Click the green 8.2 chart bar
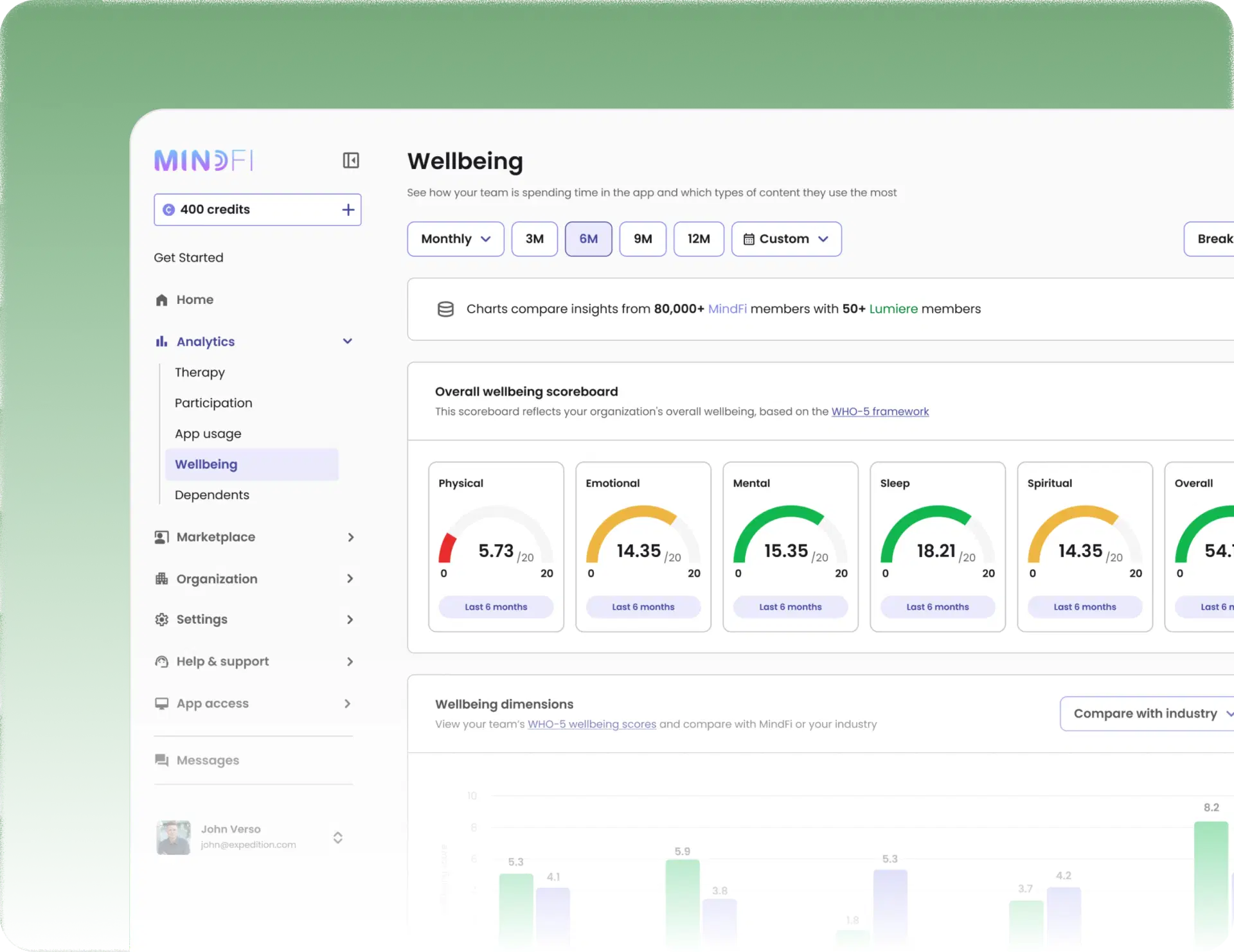Image resolution: width=1234 pixels, height=952 pixels. [x=1211, y=883]
